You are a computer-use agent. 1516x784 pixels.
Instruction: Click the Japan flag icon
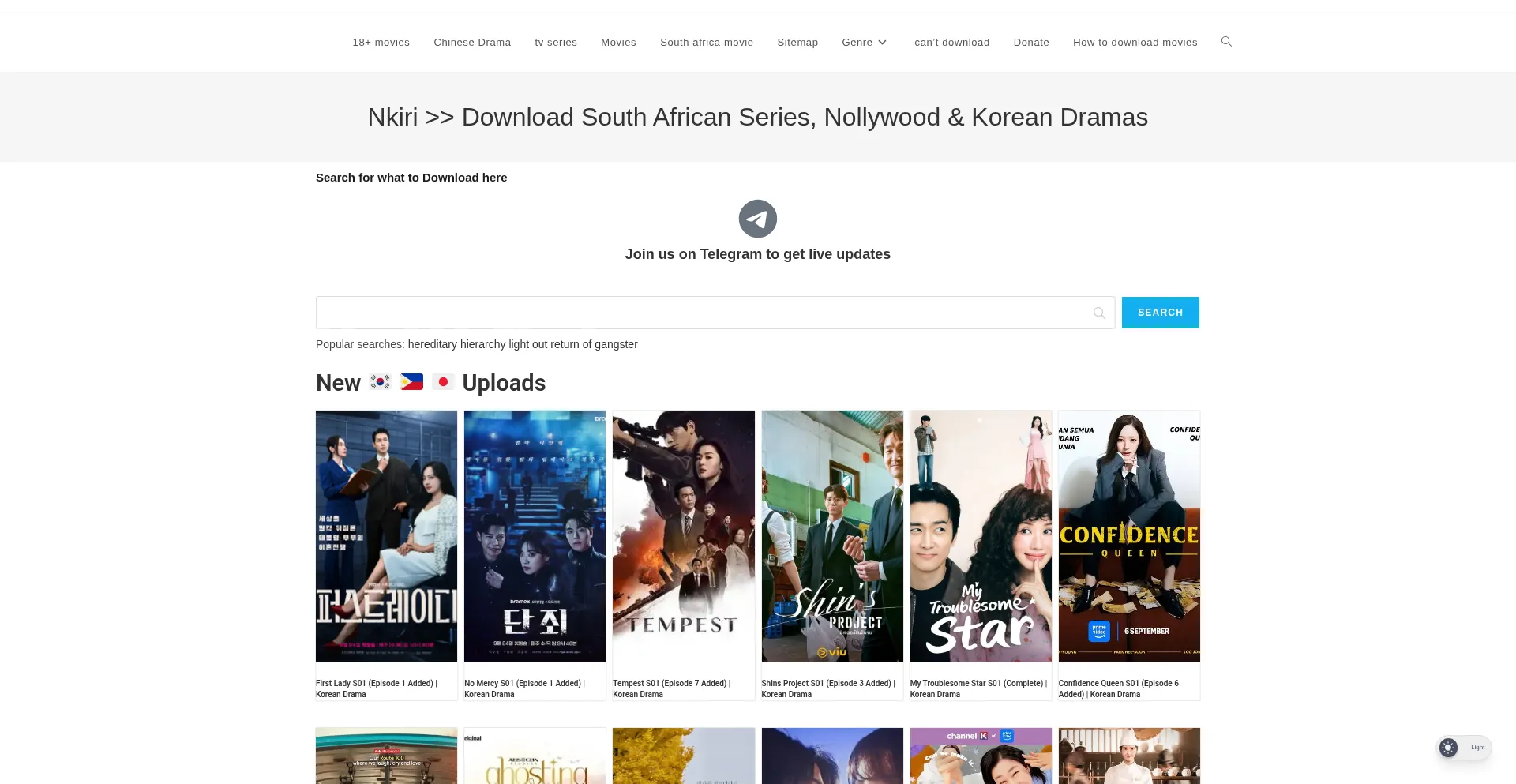(x=443, y=382)
